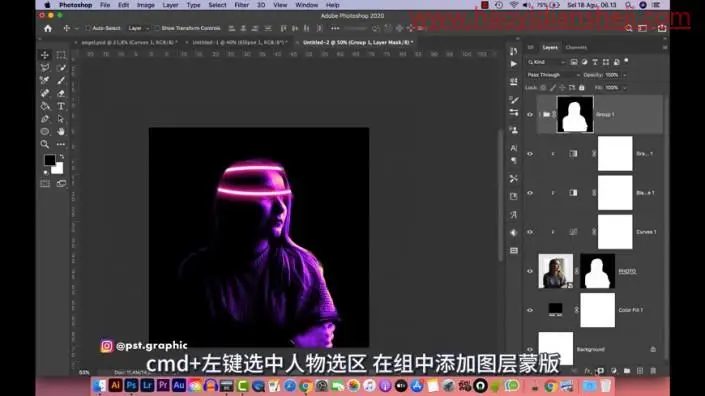Screen dimensions: 705x396
Task: Swap foreground and background colors
Action: click(62, 156)
